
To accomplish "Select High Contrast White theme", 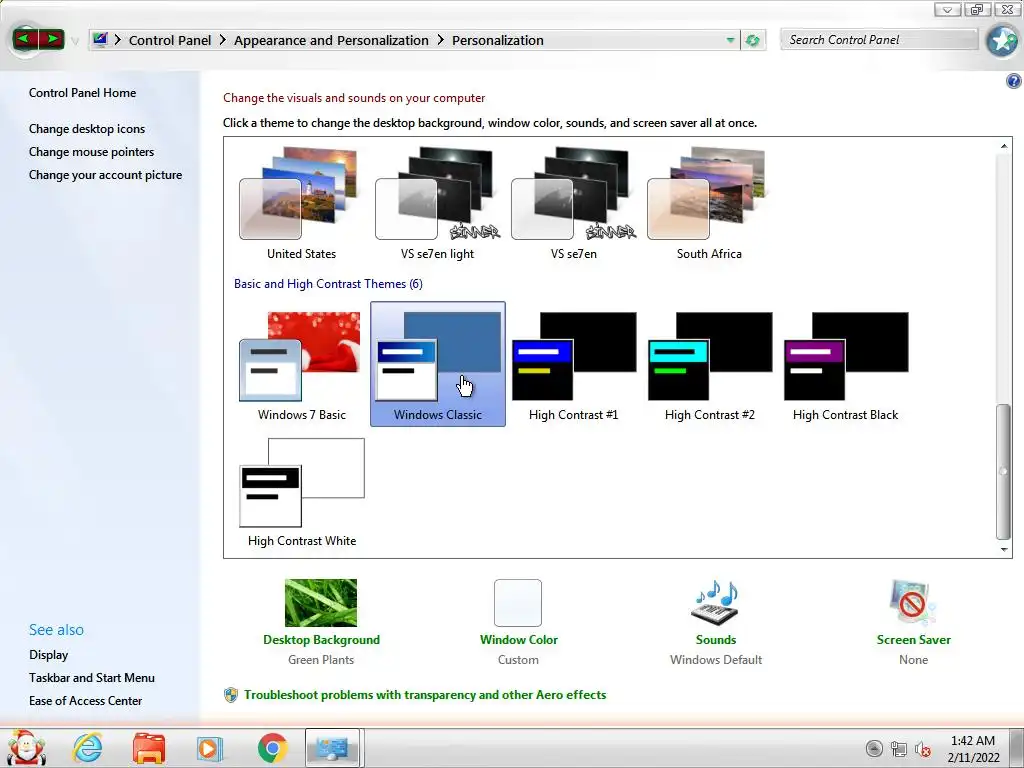I will 301,491.
